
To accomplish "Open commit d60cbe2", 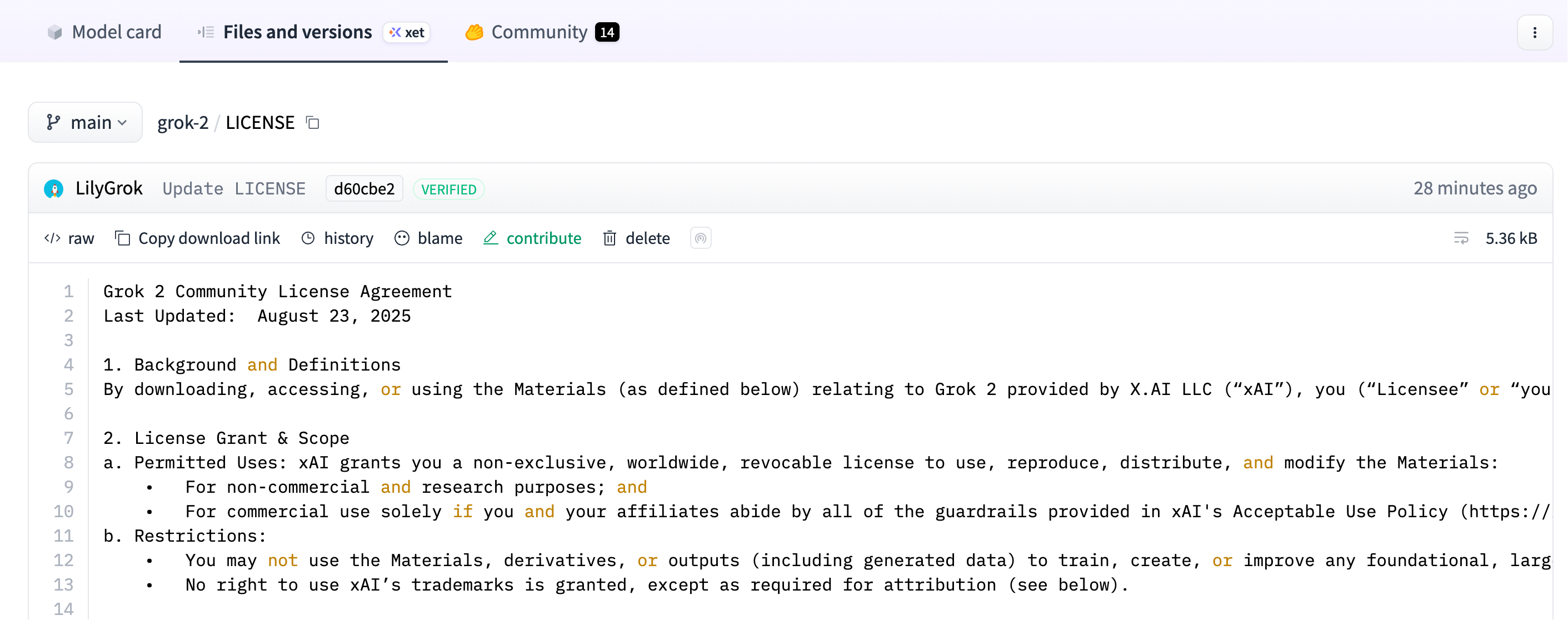I will (x=364, y=189).
